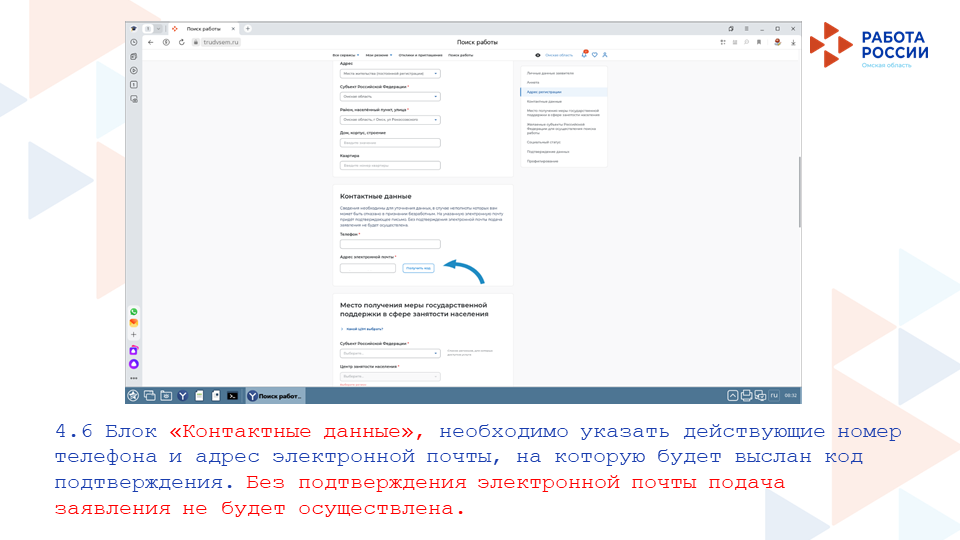This screenshot has width=960, height=540.
Task: Click the email address input field
Action: point(368,268)
